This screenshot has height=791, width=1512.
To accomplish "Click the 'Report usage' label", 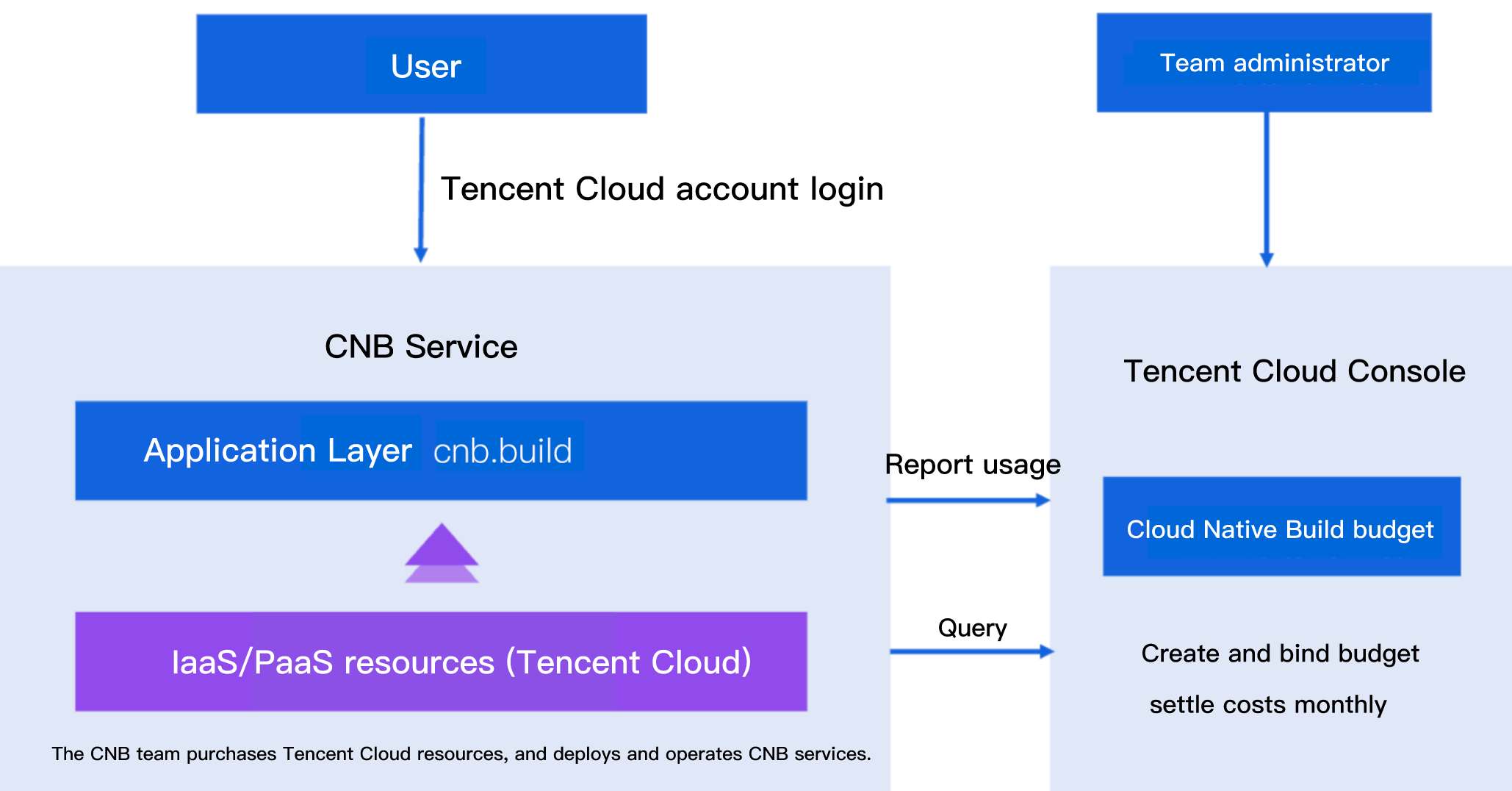I will point(973,465).
